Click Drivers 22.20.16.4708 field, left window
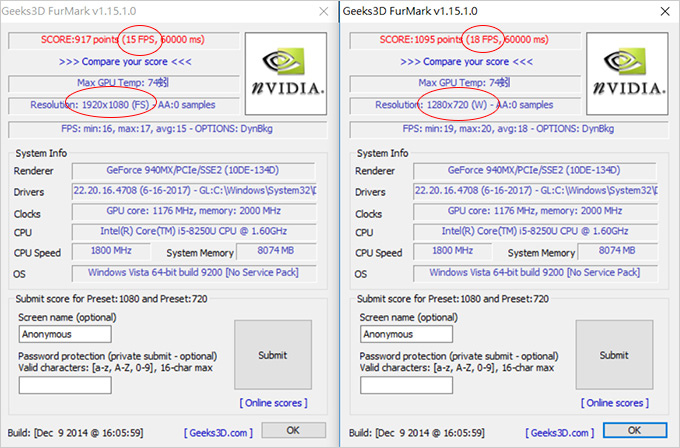The width and height of the screenshot is (680, 448). [194, 191]
